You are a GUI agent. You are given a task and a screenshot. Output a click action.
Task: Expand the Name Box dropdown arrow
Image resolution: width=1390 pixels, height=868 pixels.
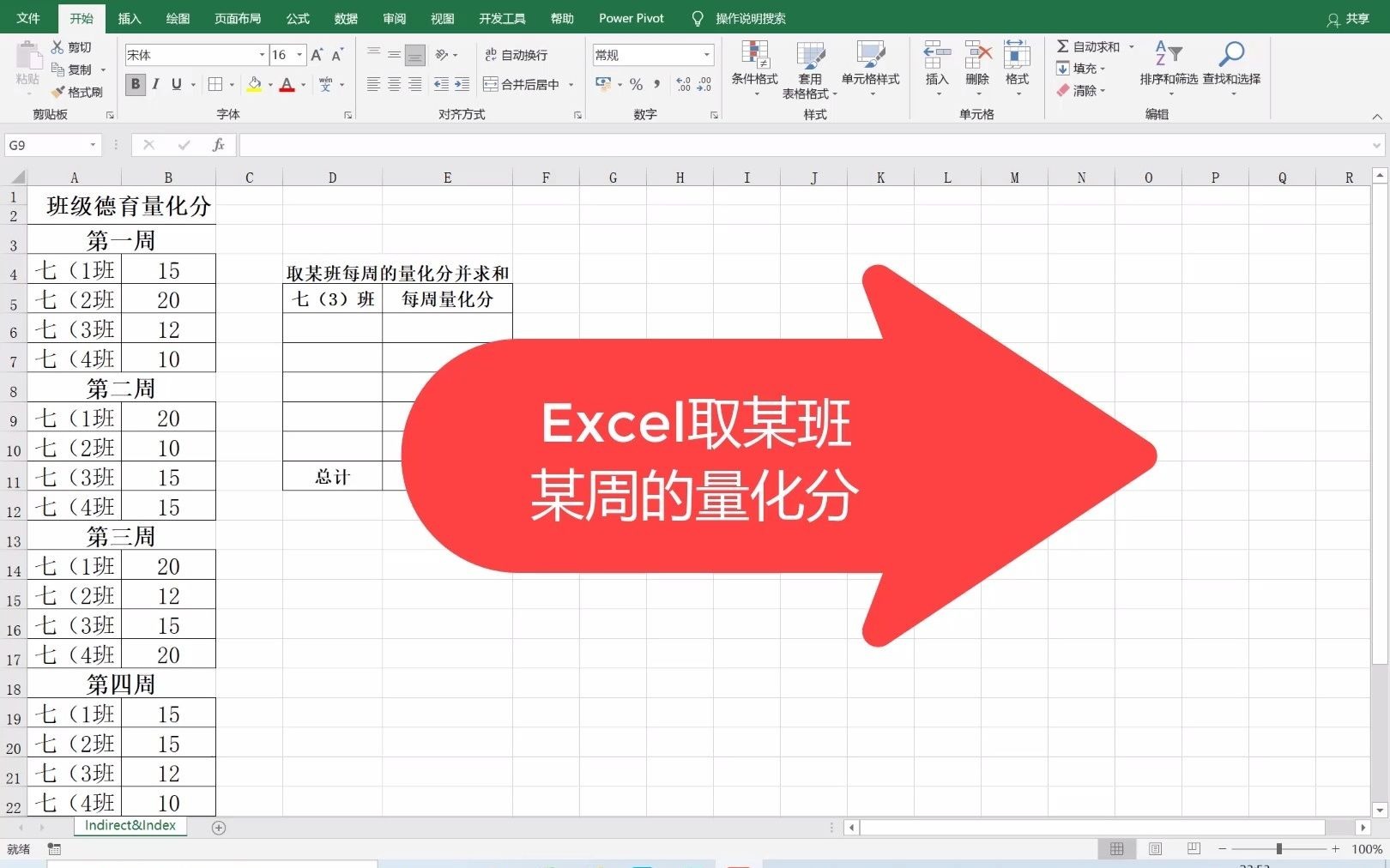93,145
